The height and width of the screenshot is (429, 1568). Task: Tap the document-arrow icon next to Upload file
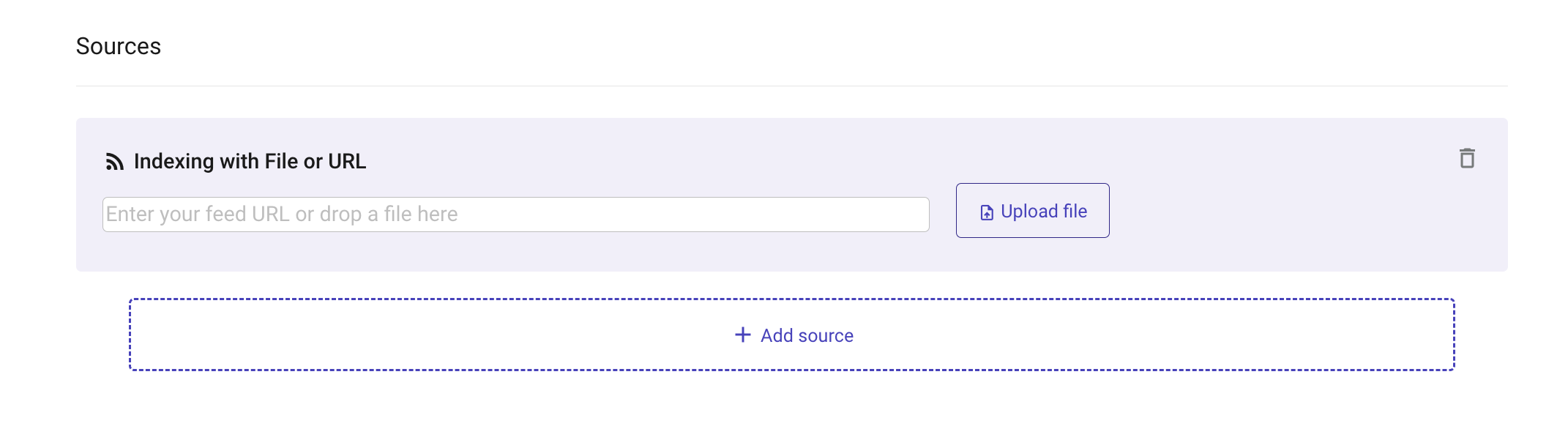(x=987, y=212)
